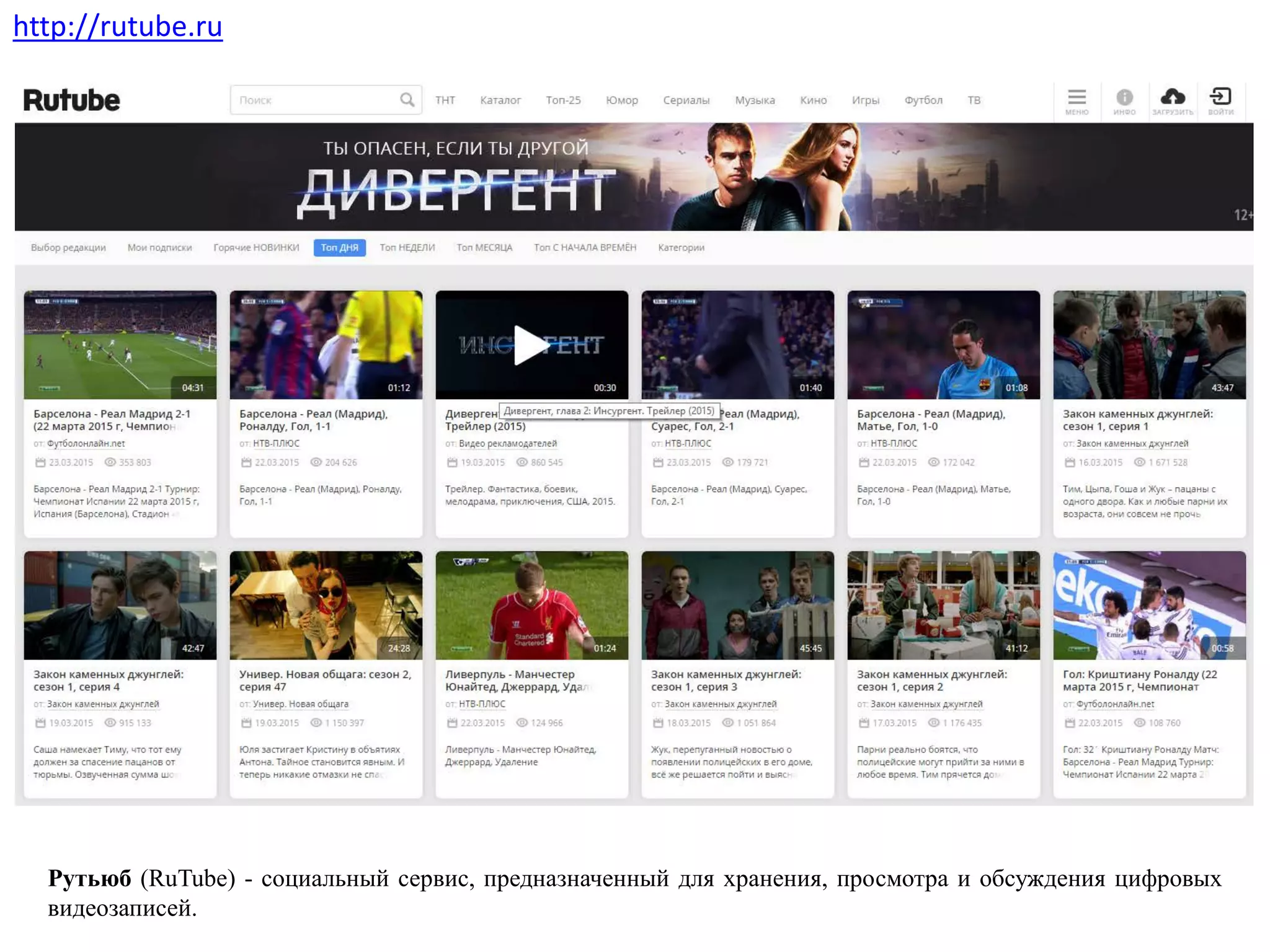Viewport: 1270px width, 952px height.
Task: Open title Барселона - Реал Мадрид 2-1
Action: (x=112, y=420)
